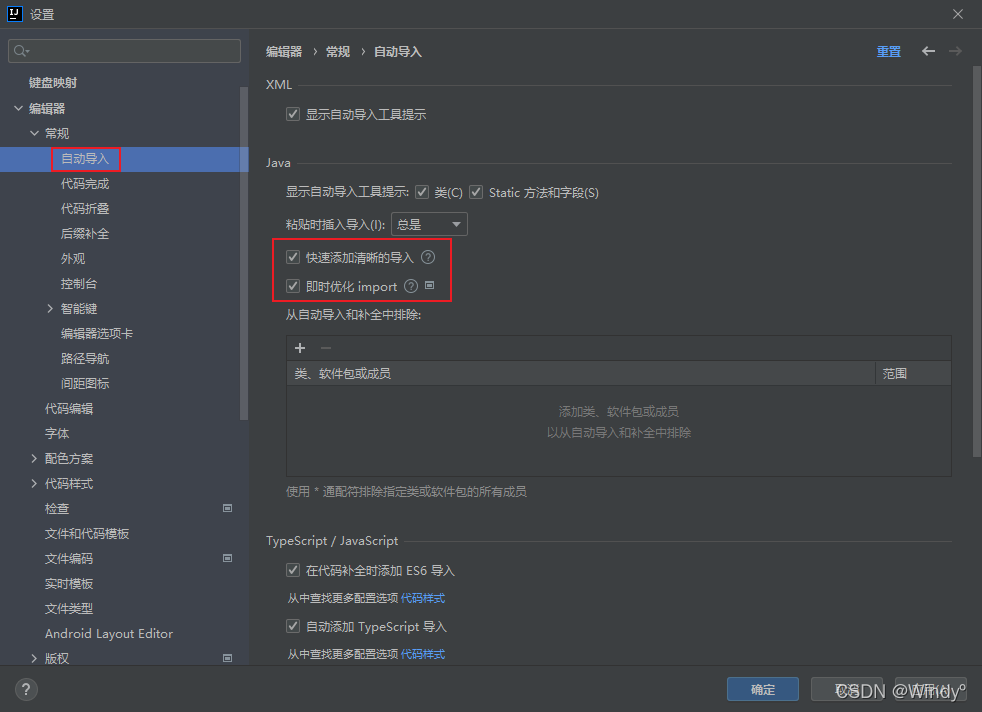Select 路径导航 in settings tree
The image size is (982, 712).
(85, 359)
